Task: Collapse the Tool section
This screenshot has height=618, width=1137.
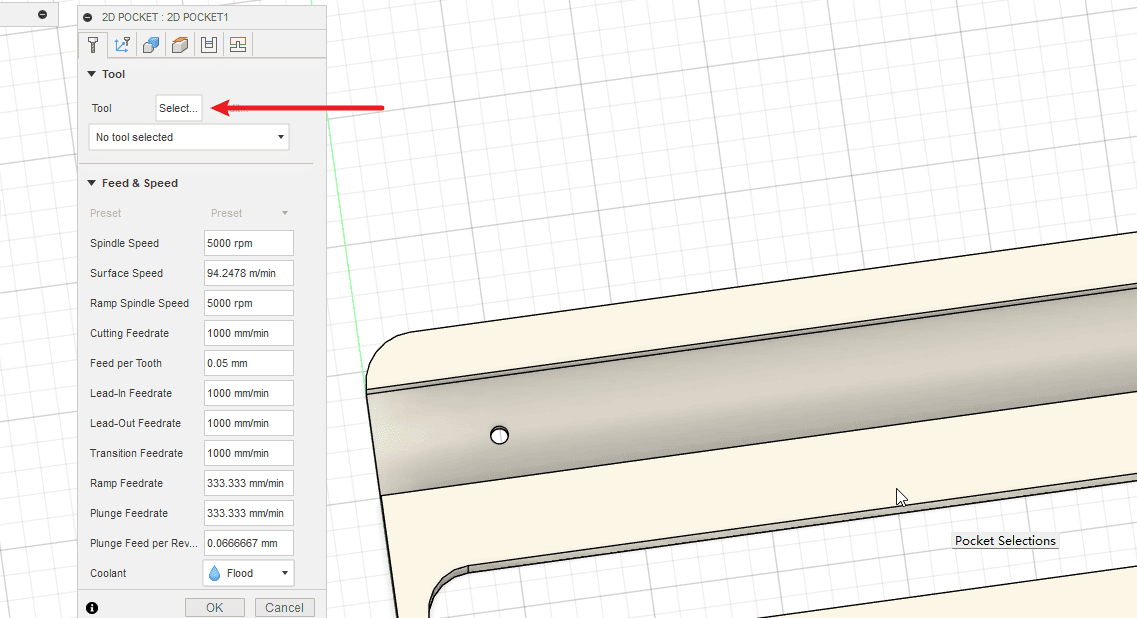Action: click(92, 74)
